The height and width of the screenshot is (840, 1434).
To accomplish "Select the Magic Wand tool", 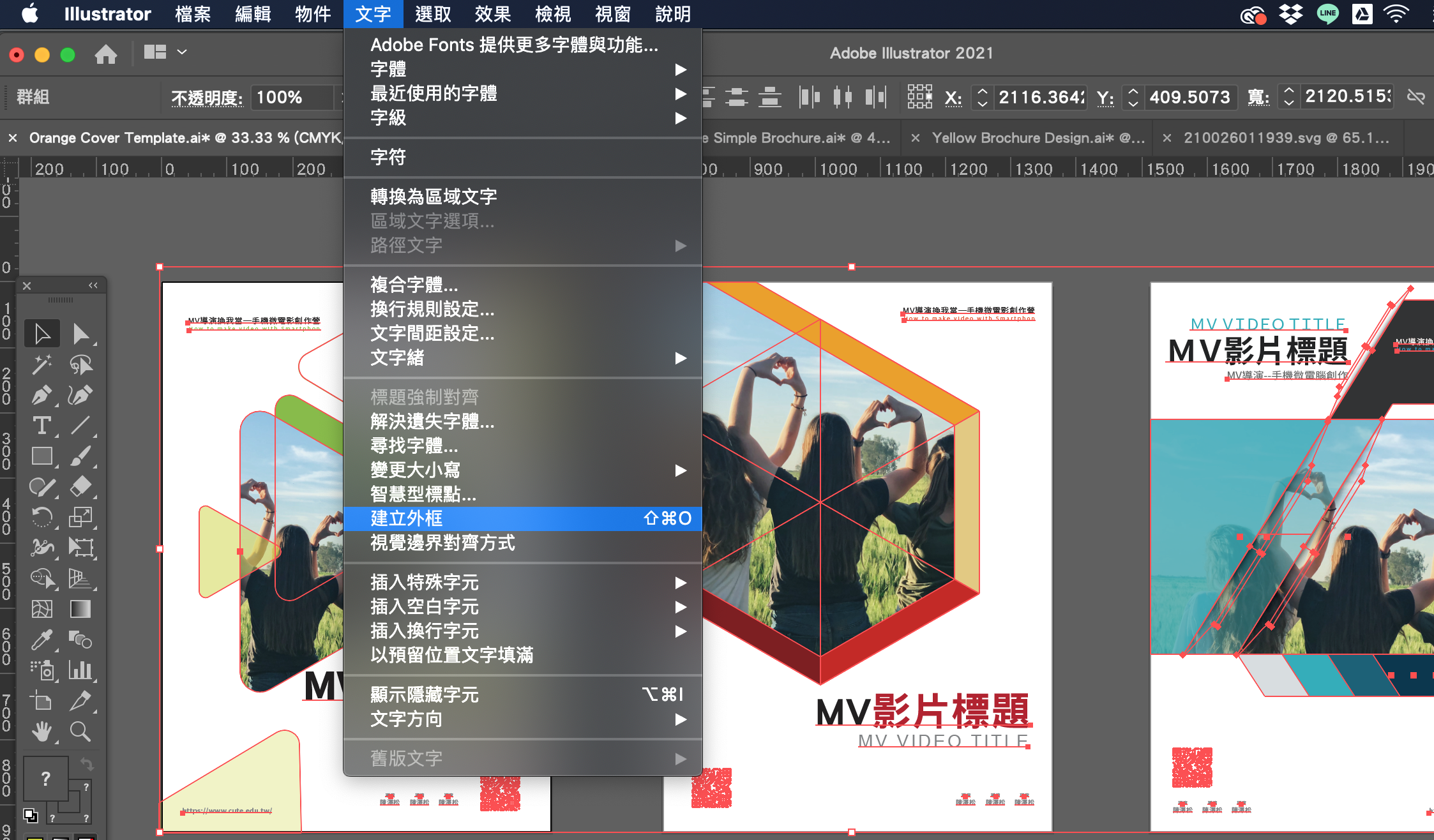I will click(x=42, y=364).
